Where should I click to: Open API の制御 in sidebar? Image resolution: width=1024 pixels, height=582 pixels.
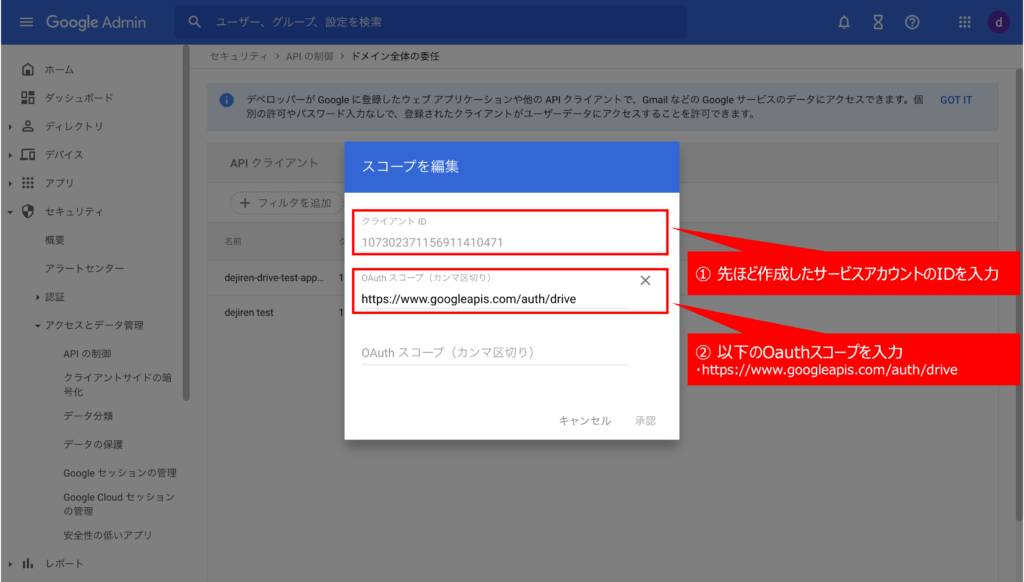[87, 353]
